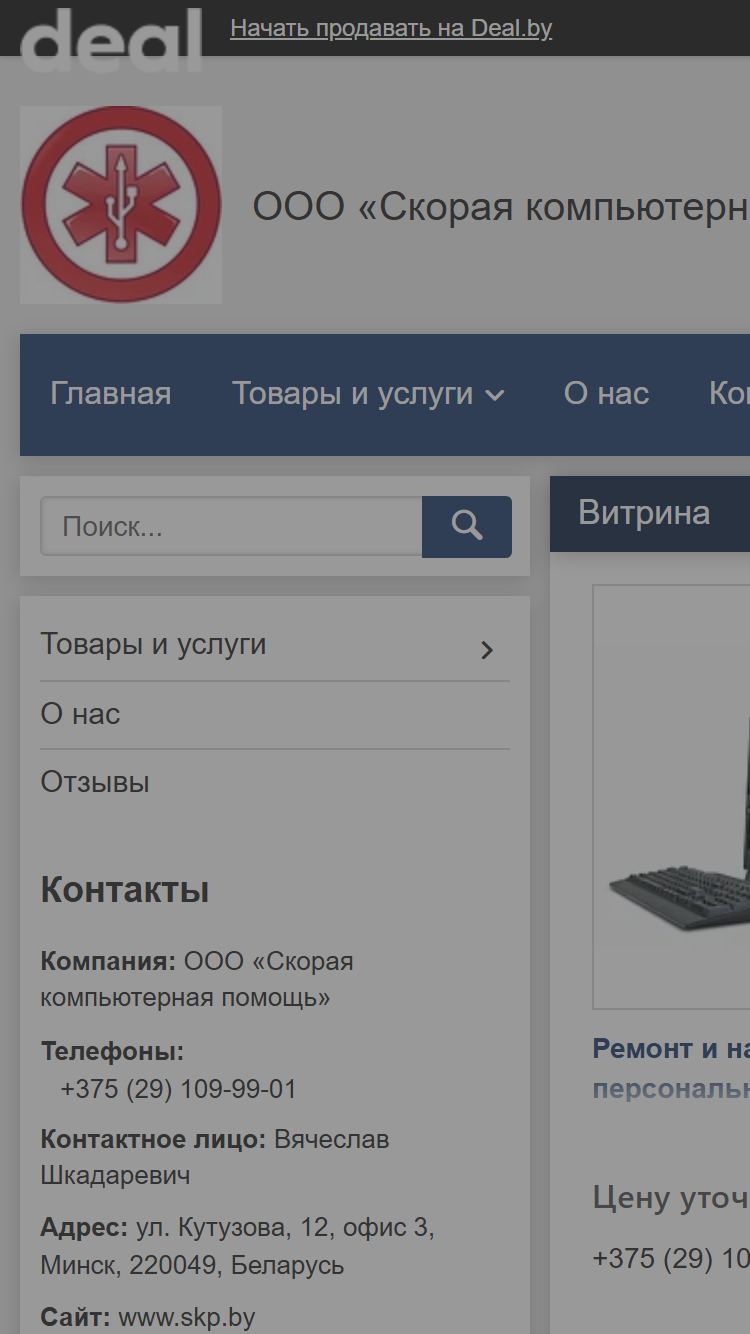Click the Цену уточняйте price text
Viewport: 750px width, 1334px height.
click(x=671, y=1197)
